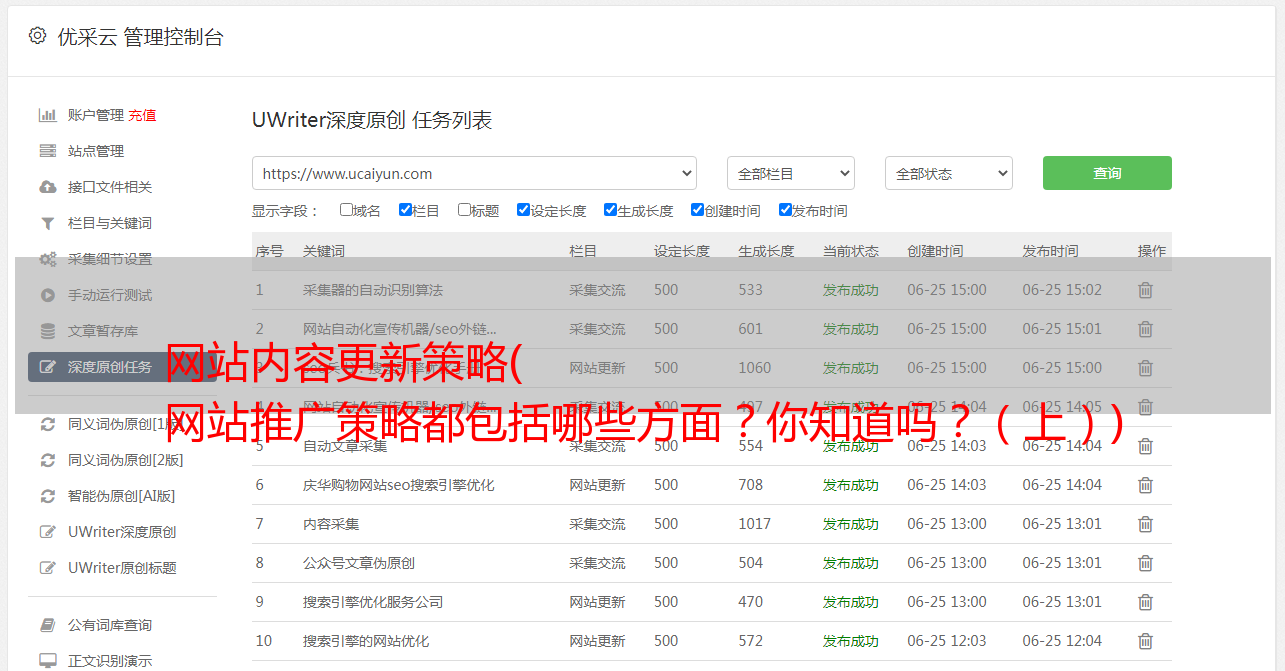Image resolution: width=1285 pixels, height=671 pixels.
Task: Click generated length value 1017
Action: click(755, 524)
